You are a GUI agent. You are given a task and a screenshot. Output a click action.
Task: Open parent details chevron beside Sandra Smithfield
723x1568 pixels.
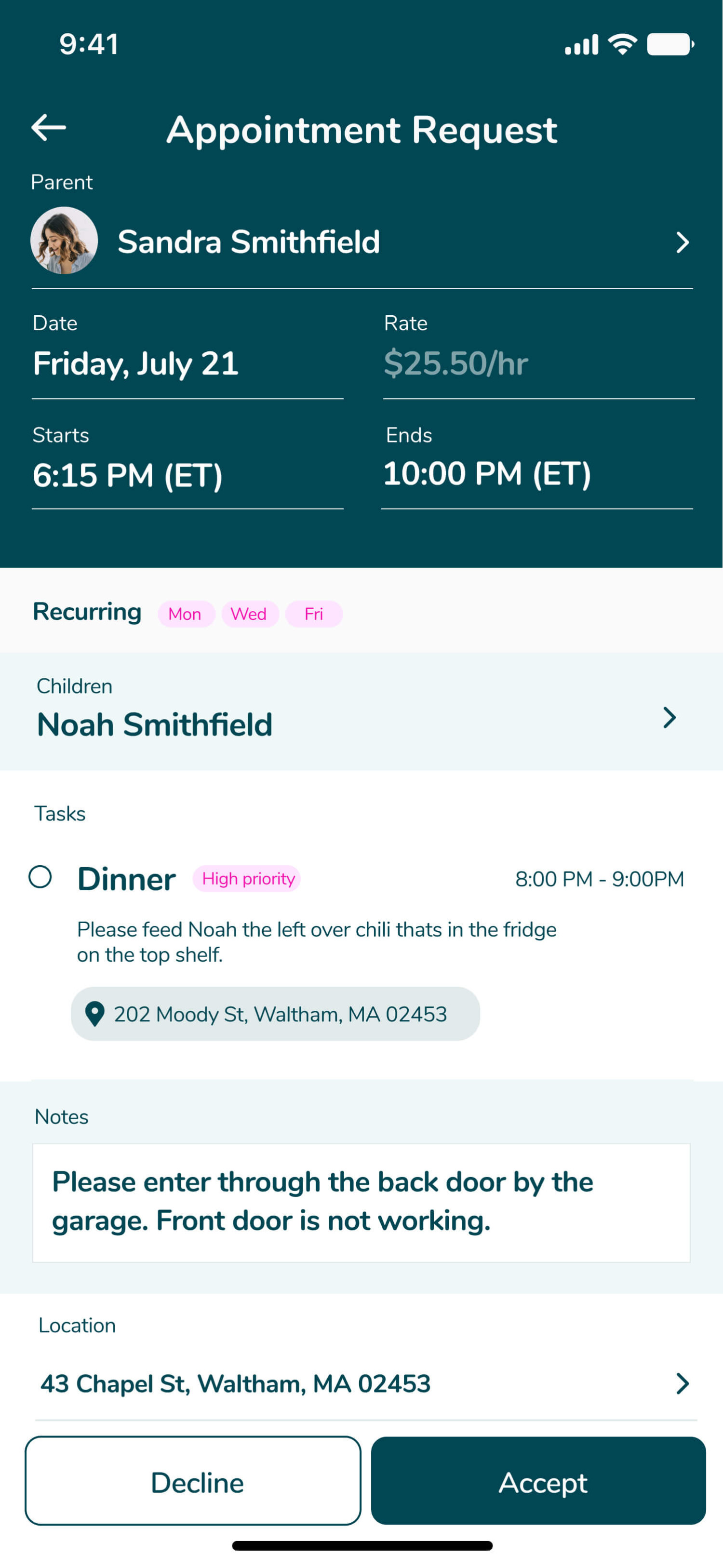tap(682, 242)
